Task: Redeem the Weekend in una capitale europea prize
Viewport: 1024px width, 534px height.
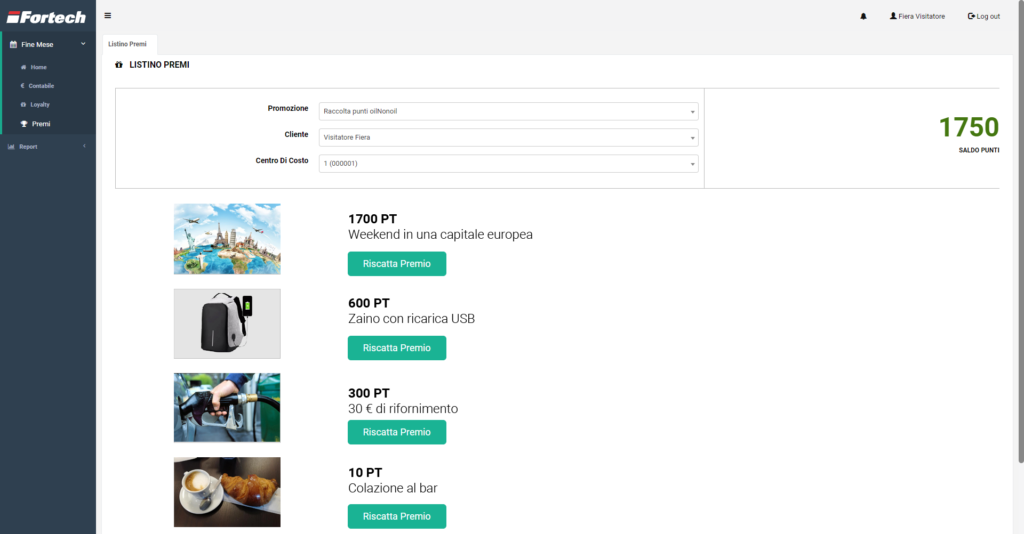Action: [x=396, y=264]
